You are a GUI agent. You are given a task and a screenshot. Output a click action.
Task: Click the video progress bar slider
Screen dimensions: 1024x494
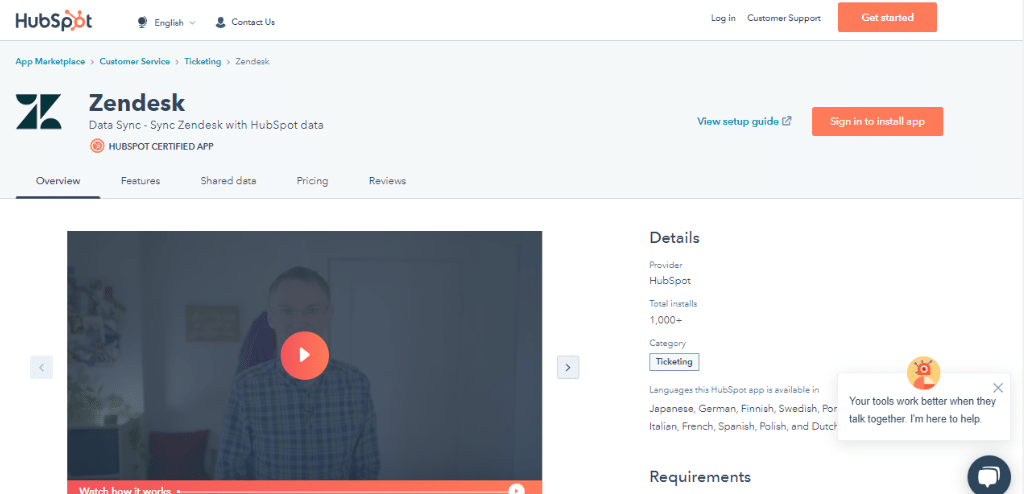click(343, 491)
